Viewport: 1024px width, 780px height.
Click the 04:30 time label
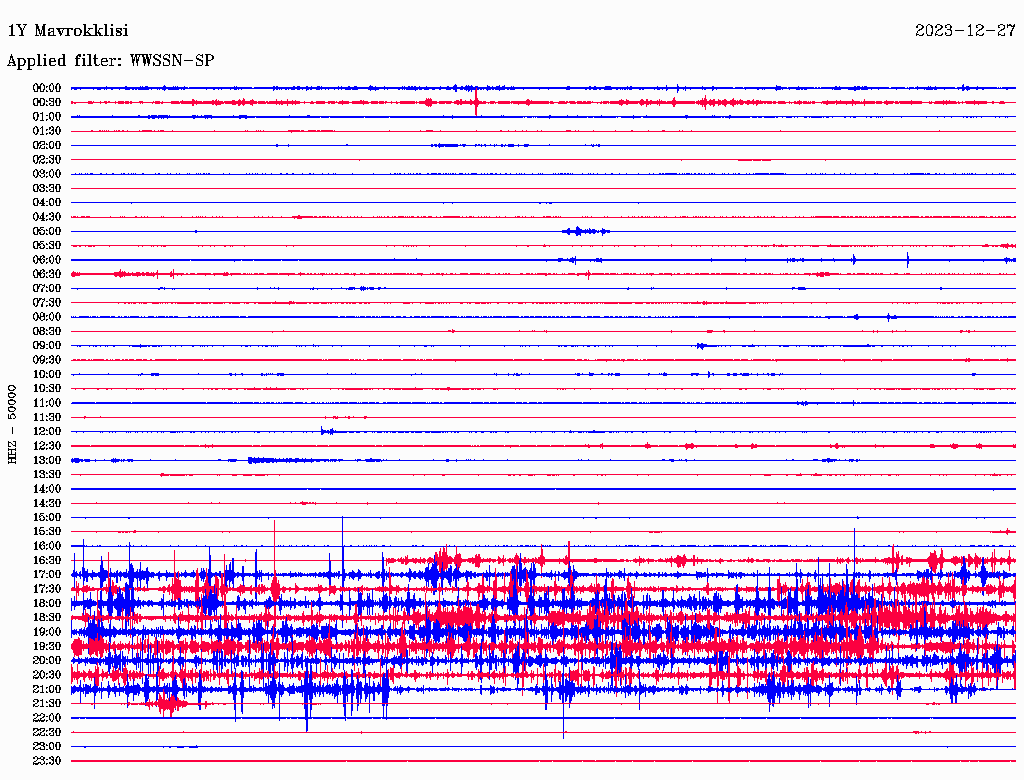47,217
